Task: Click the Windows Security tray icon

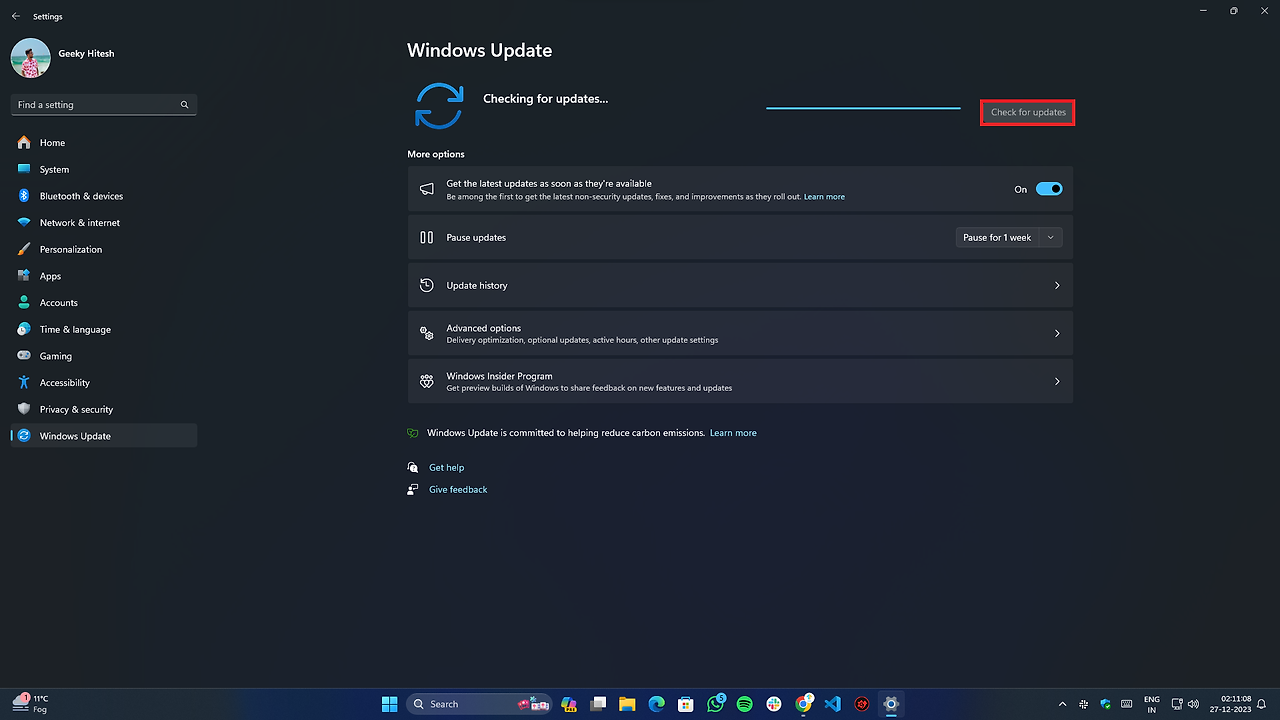Action: (x=1106, y=704)
